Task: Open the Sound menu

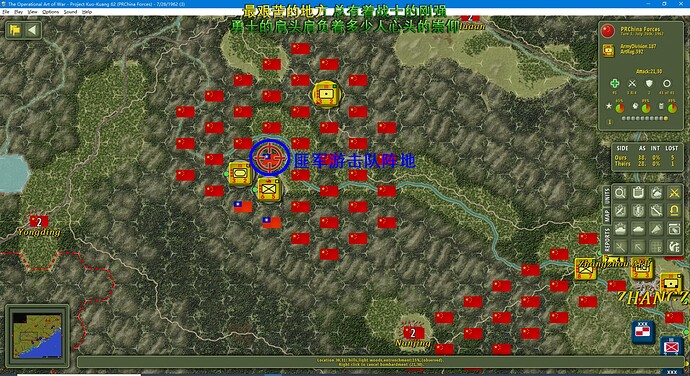Action: tap(70, 12)
